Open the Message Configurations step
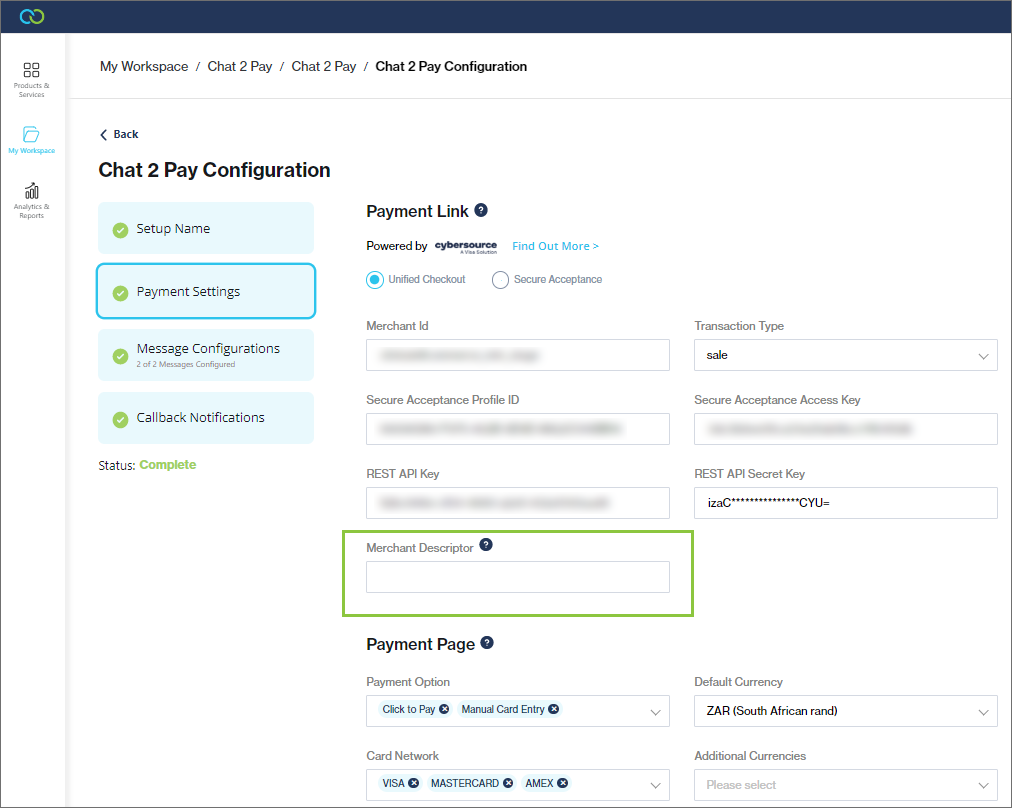 pos(206,354)
